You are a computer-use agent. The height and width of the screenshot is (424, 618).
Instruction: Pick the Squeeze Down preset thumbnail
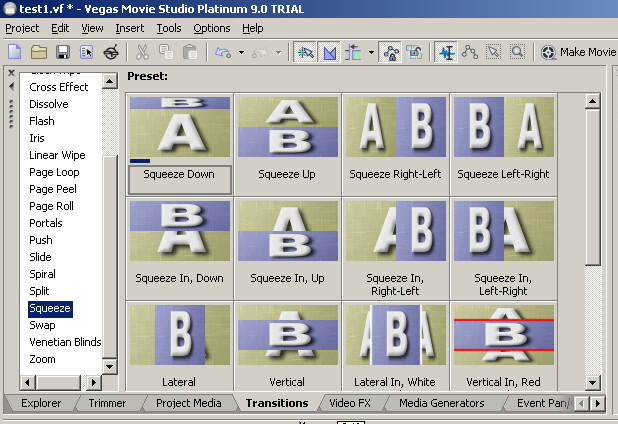[180, 127]
